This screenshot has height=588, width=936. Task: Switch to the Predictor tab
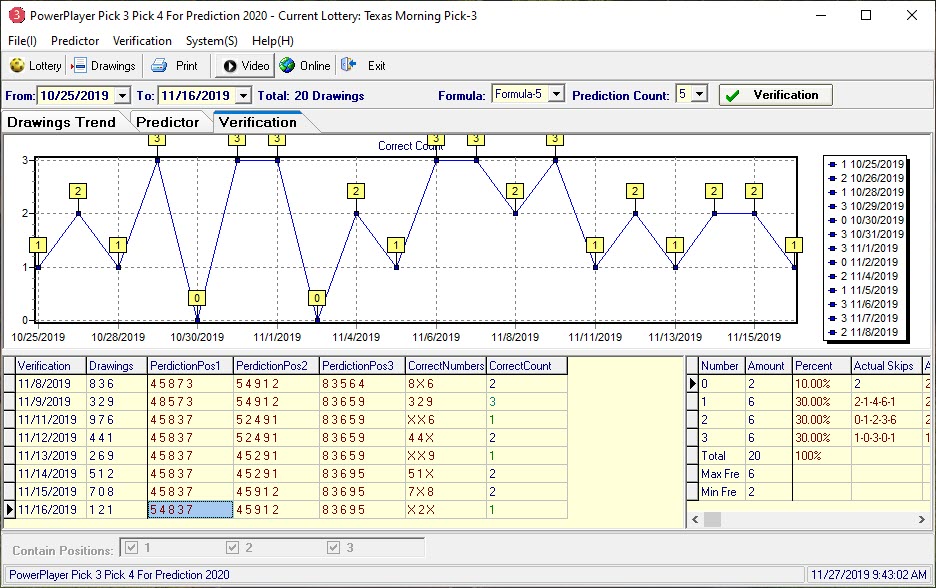[x=168, y=122]
